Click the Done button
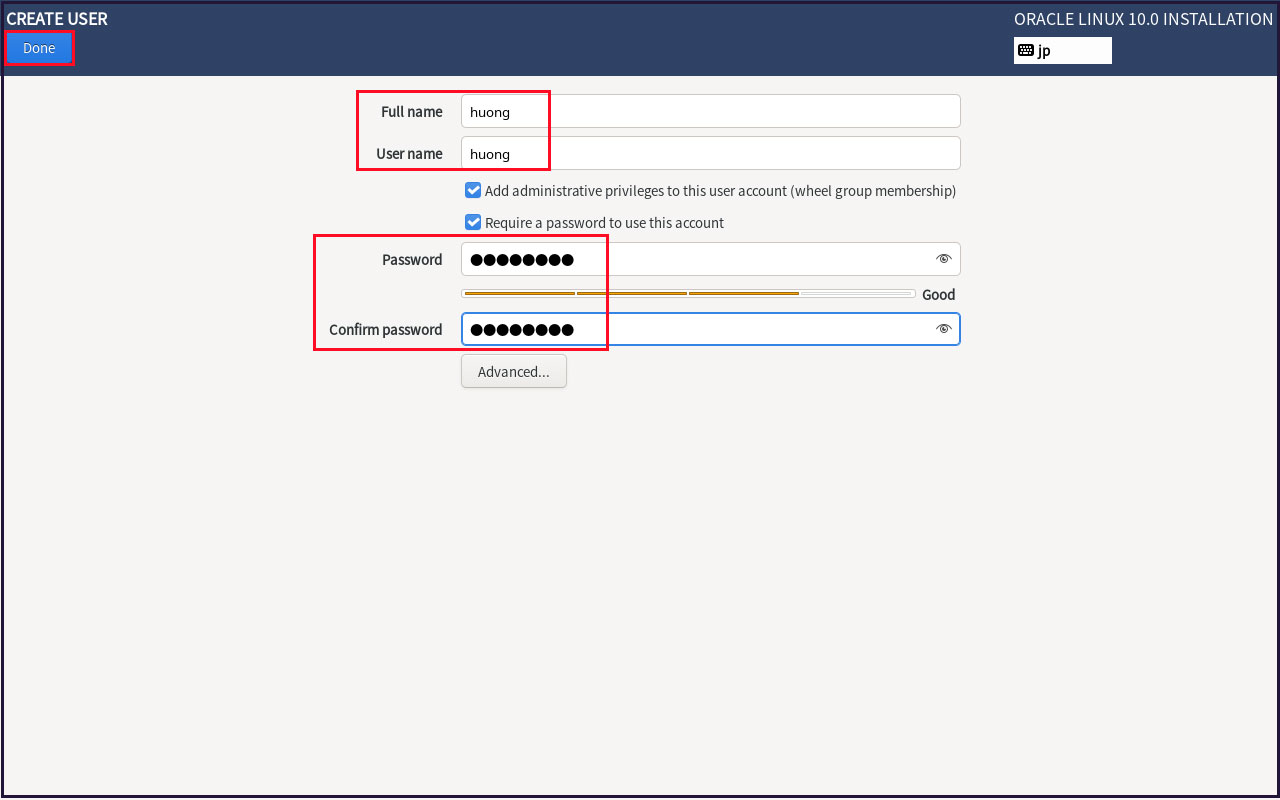This screenshot has width=1280, height=800. click(x=39, y=48)
